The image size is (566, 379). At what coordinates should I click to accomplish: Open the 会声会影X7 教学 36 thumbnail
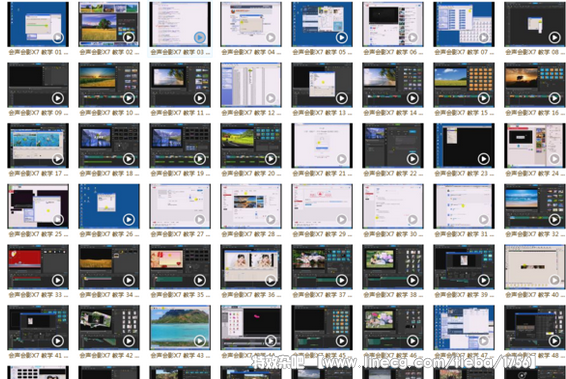(251, 267)
